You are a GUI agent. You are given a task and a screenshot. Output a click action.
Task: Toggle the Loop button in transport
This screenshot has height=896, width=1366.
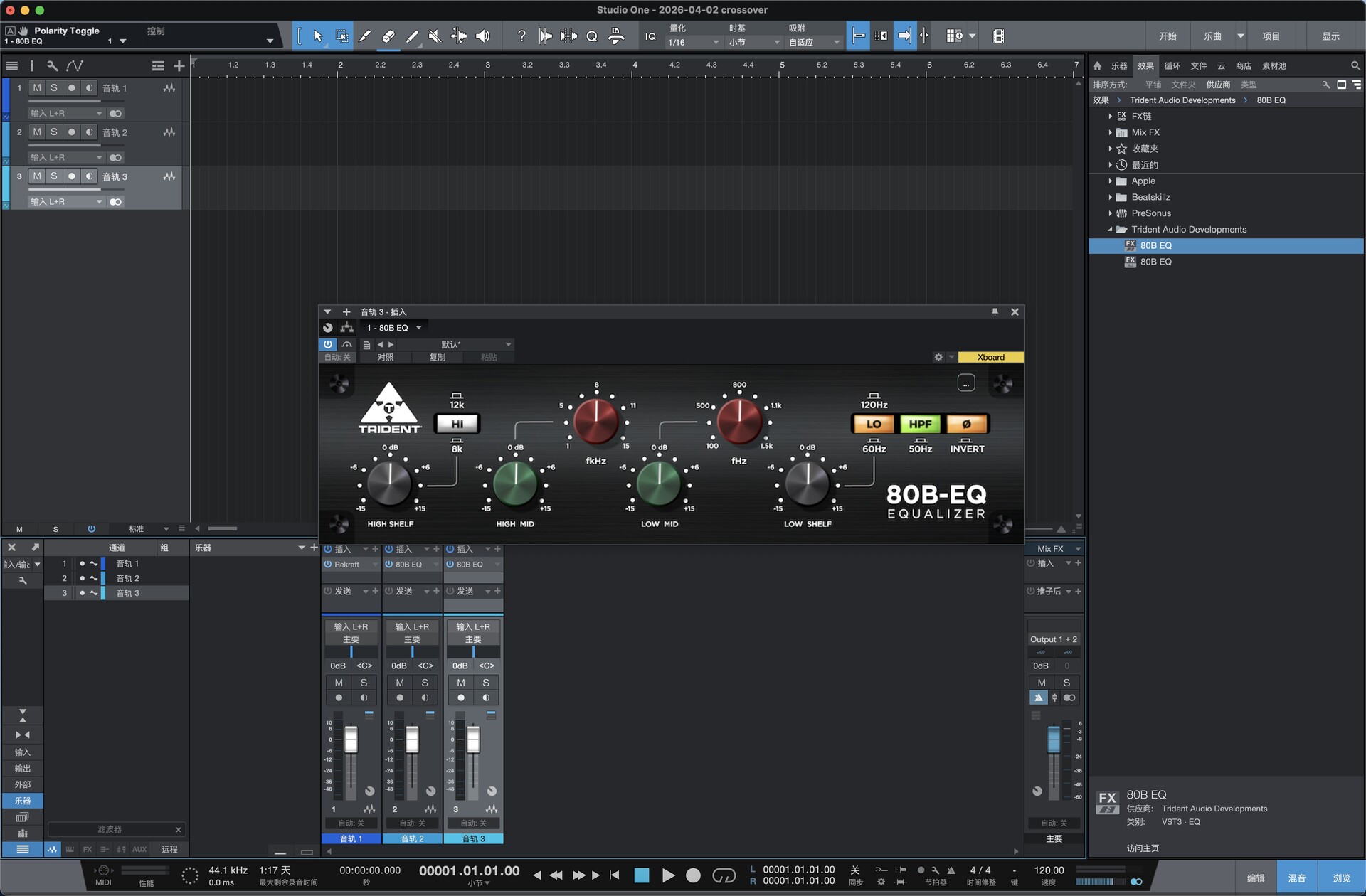tap(724, 875)
